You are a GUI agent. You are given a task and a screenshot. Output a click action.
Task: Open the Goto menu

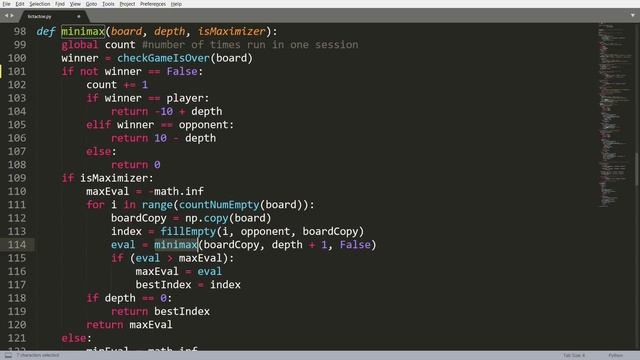point(91,4)
